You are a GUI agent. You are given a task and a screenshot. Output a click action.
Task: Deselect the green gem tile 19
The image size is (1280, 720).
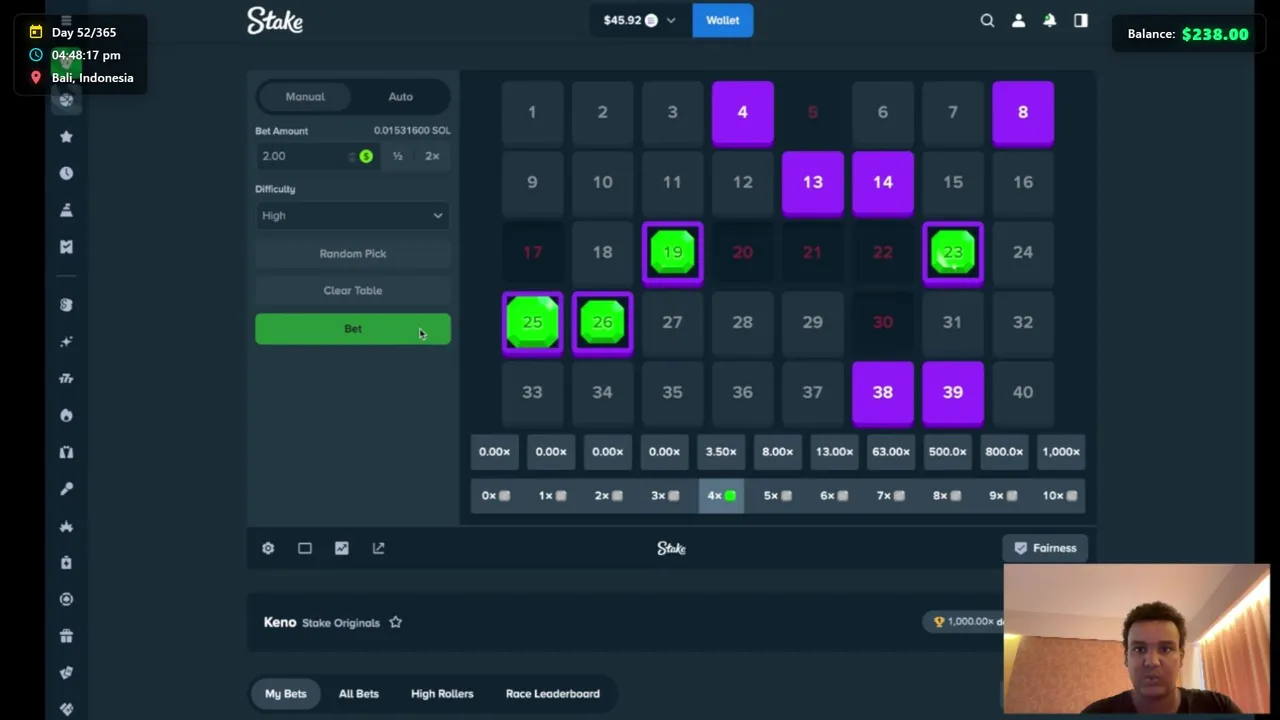tap(672, 253)
